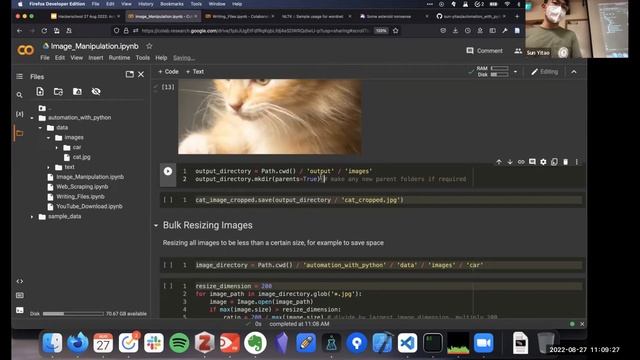Add comment to cell icon

point(532,162)
